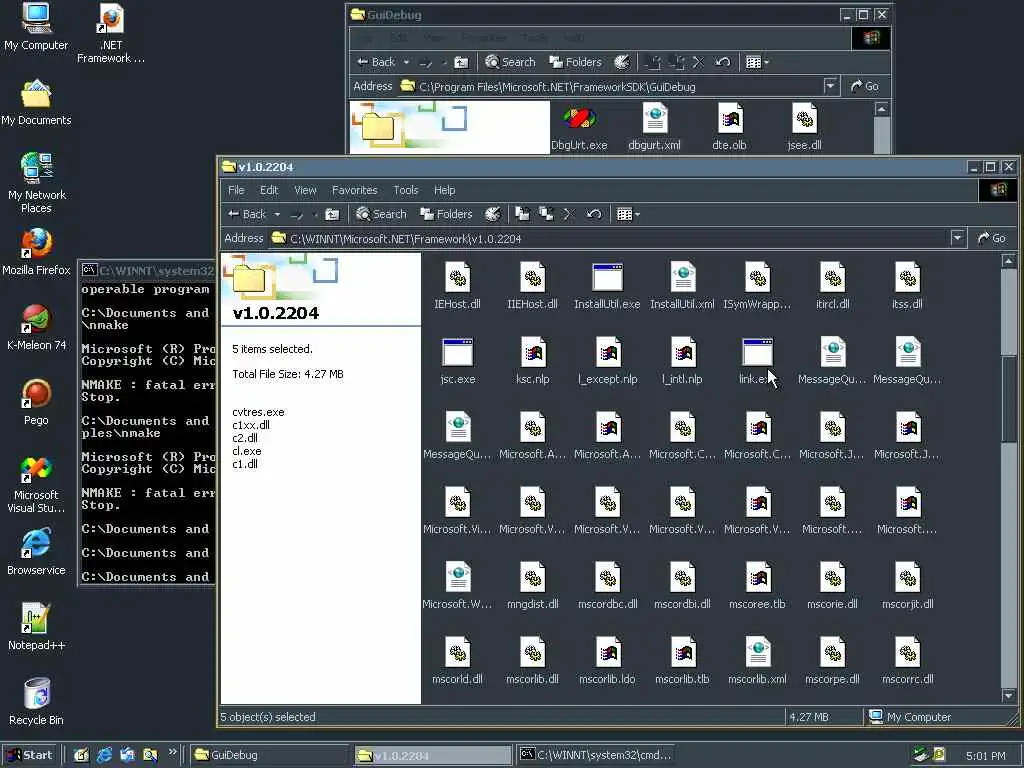Screen dimensions: 1024x768
Task: Open Favorites menu in v1.0.2204 window
Action: pyautogui.click(x=355, y=190)
